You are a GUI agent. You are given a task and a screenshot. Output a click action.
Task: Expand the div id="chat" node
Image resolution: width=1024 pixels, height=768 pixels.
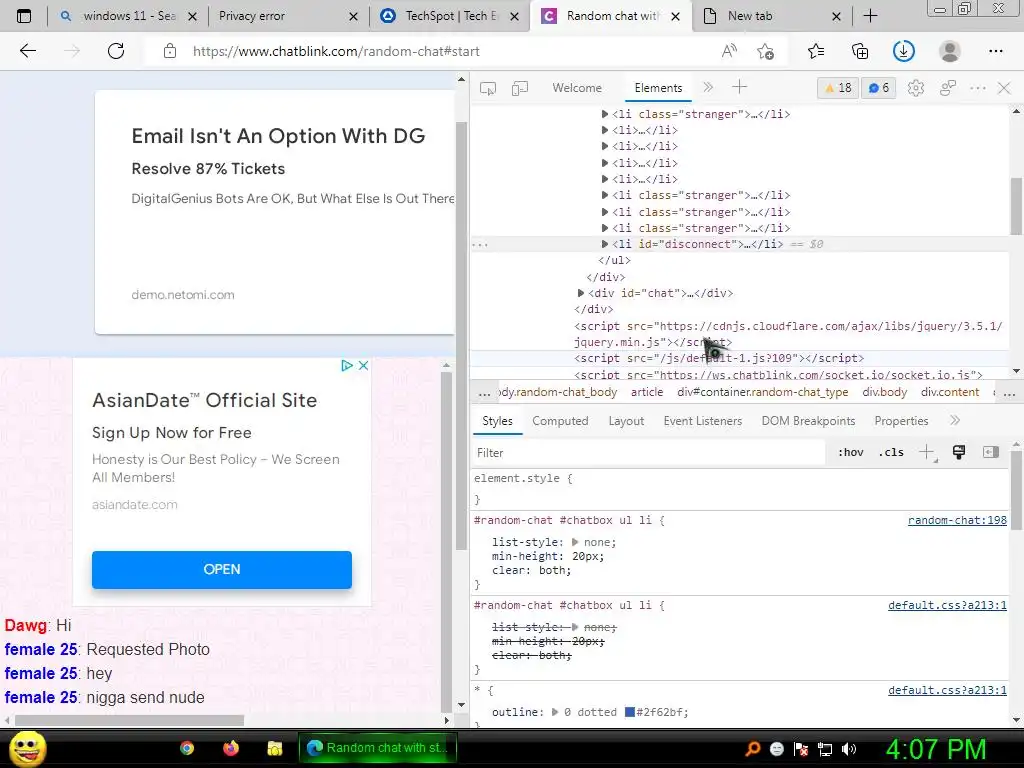click(581, 293)
